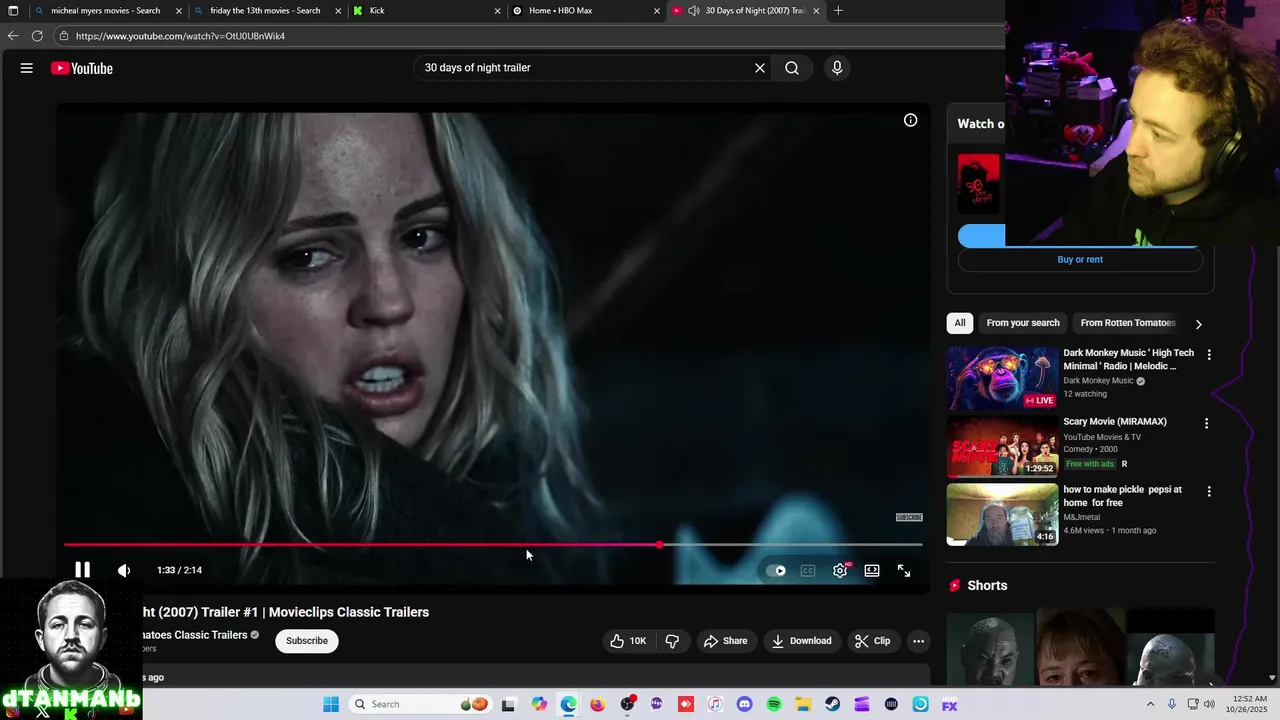Dislike the video with the thumbs down

pyautogui.click(x=672, y=641)
